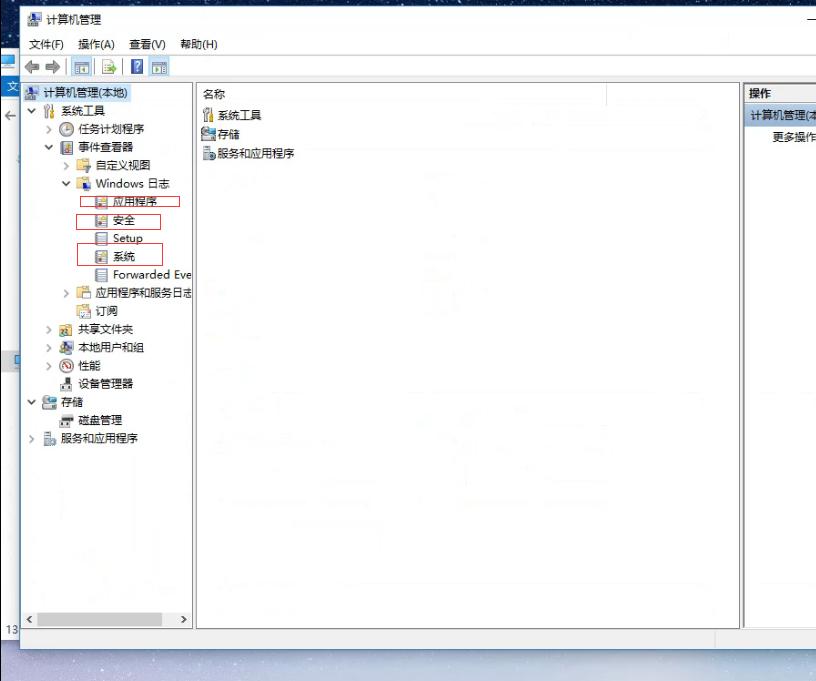Expand the 性能 node
816x681 pixels.
click(48, 366)
